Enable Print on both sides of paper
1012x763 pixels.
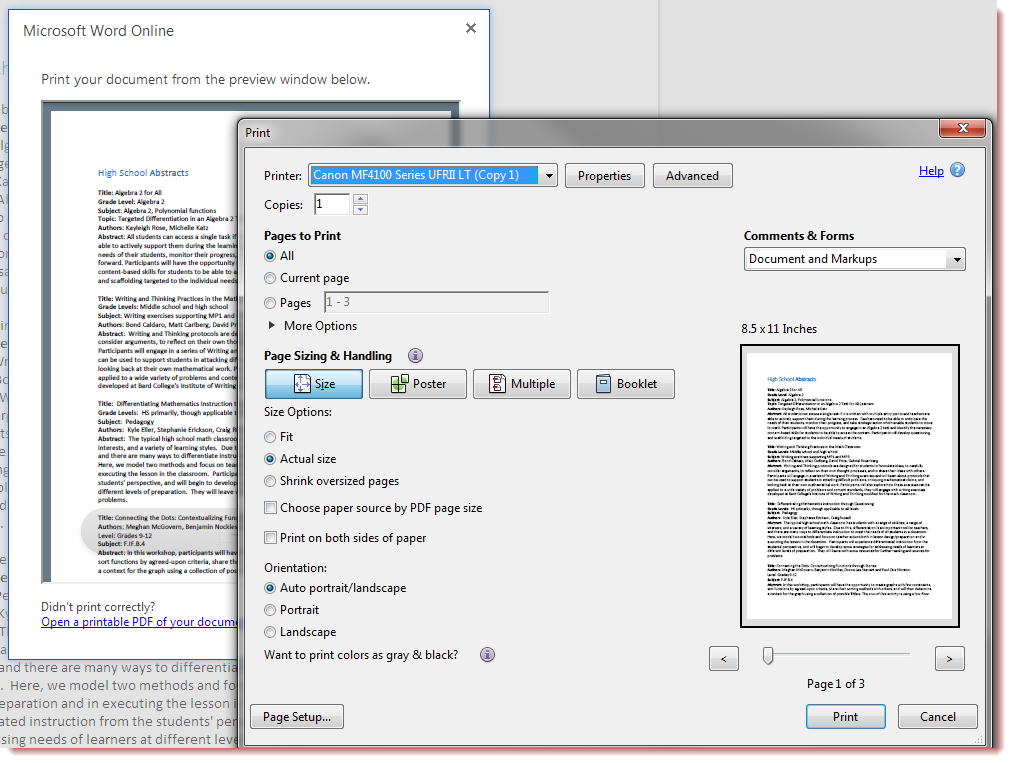point(270,538)
